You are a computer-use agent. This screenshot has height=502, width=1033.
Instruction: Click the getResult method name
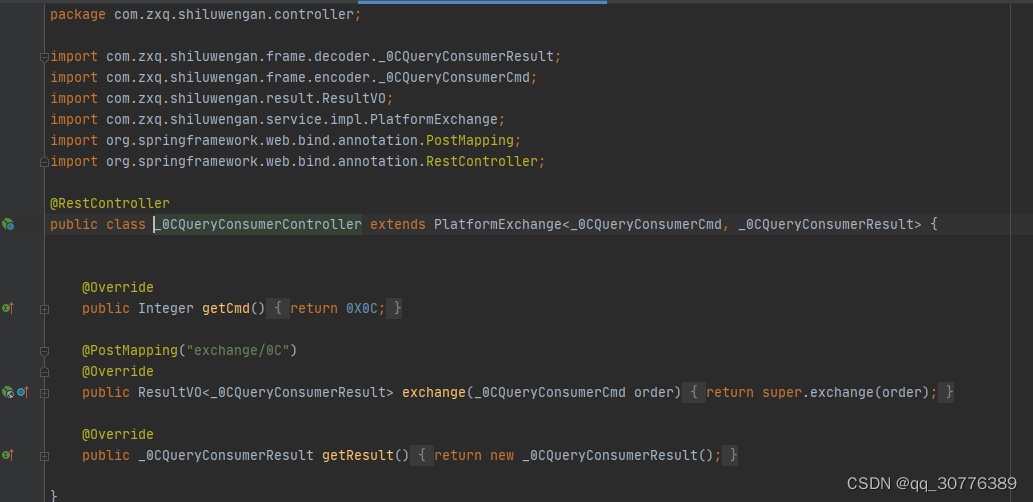(x=358, y=455)
